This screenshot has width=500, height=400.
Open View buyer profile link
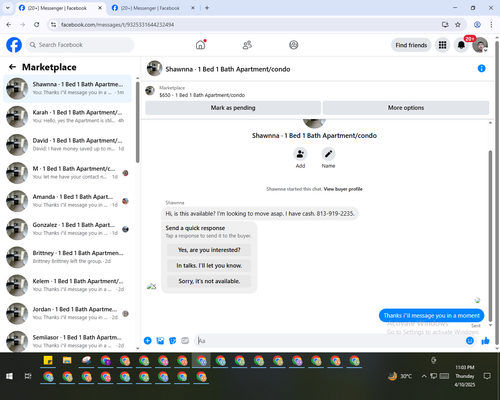click(x=343, y=189)
